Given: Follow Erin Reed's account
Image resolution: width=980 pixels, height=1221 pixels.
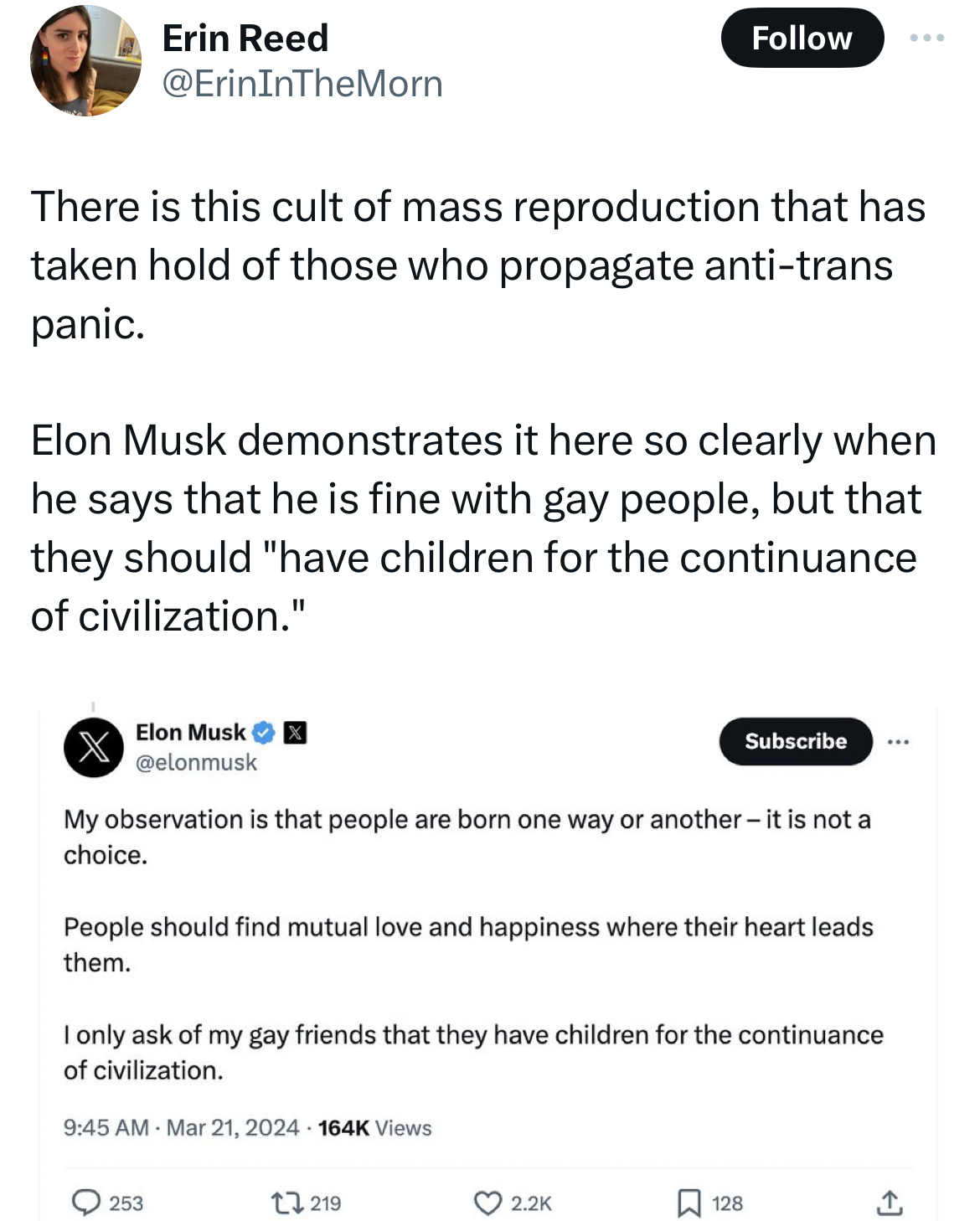Looking at the screenshot, I should pyautogui.click(x=802, y=39).
